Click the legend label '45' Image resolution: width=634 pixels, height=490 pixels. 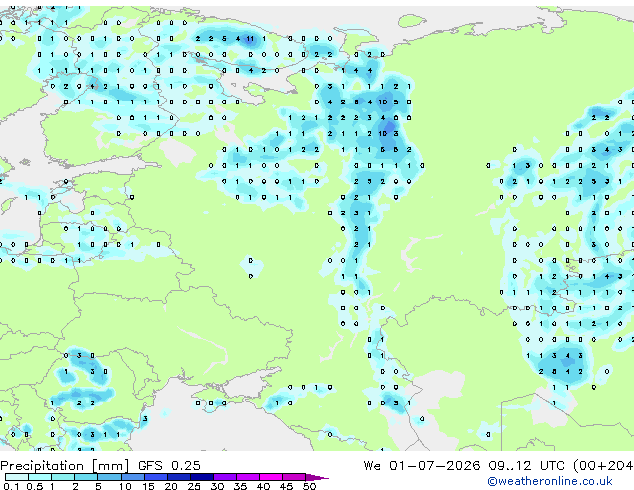(x=286, y=486)
